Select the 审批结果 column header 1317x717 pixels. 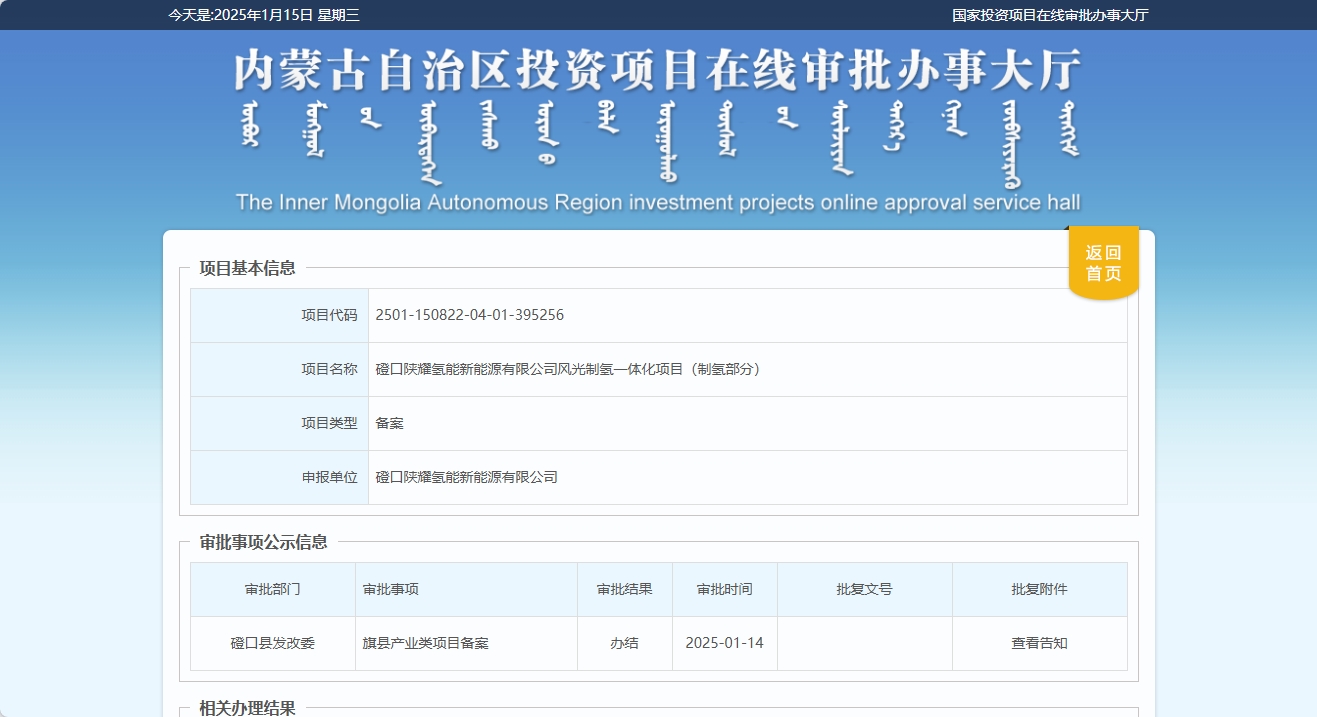[x=624, y=589]
